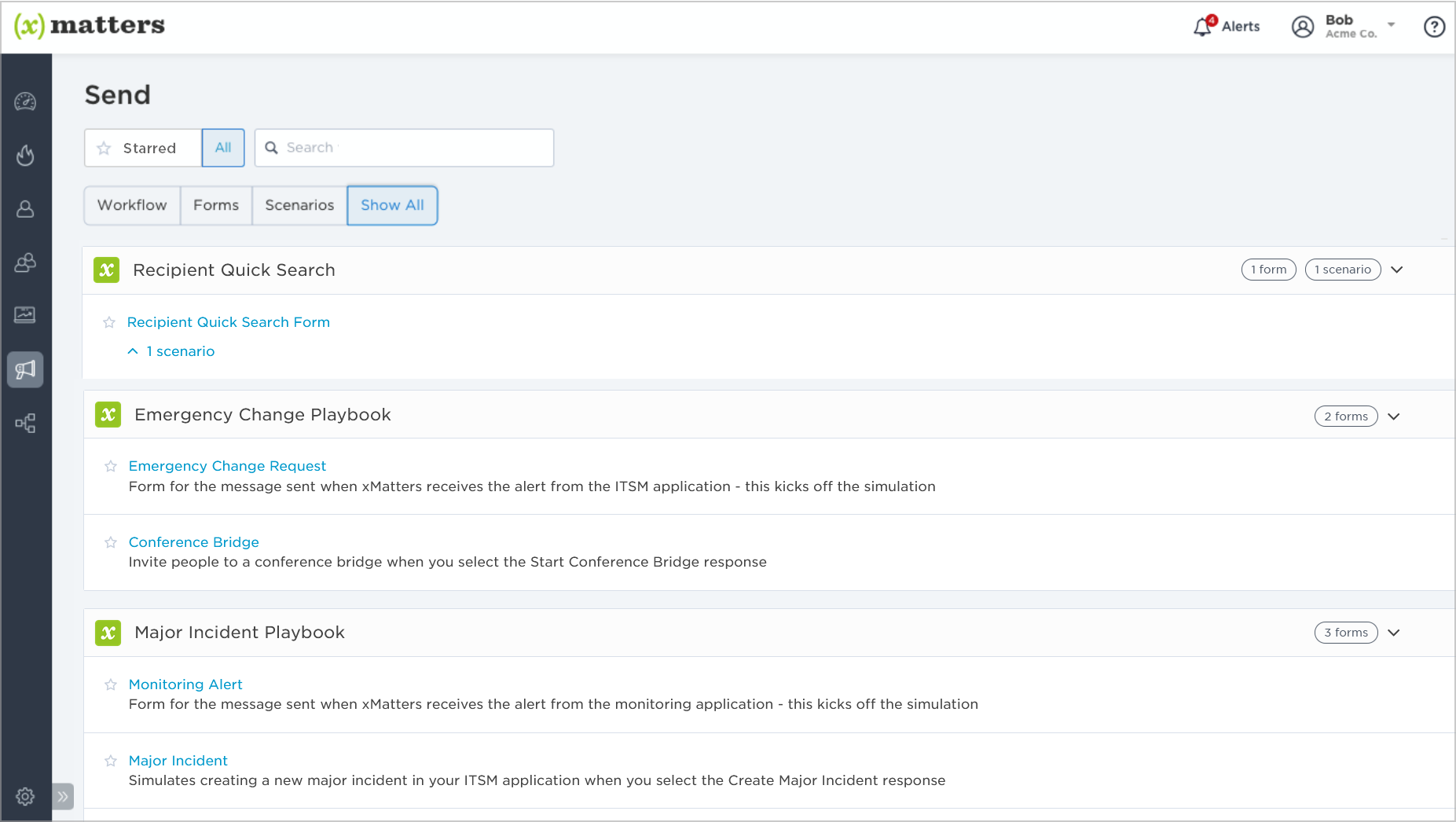Star the Major Incident form
Image resolution: width=1456 pixels, height=822 pixels.
(x=111, y=761)
